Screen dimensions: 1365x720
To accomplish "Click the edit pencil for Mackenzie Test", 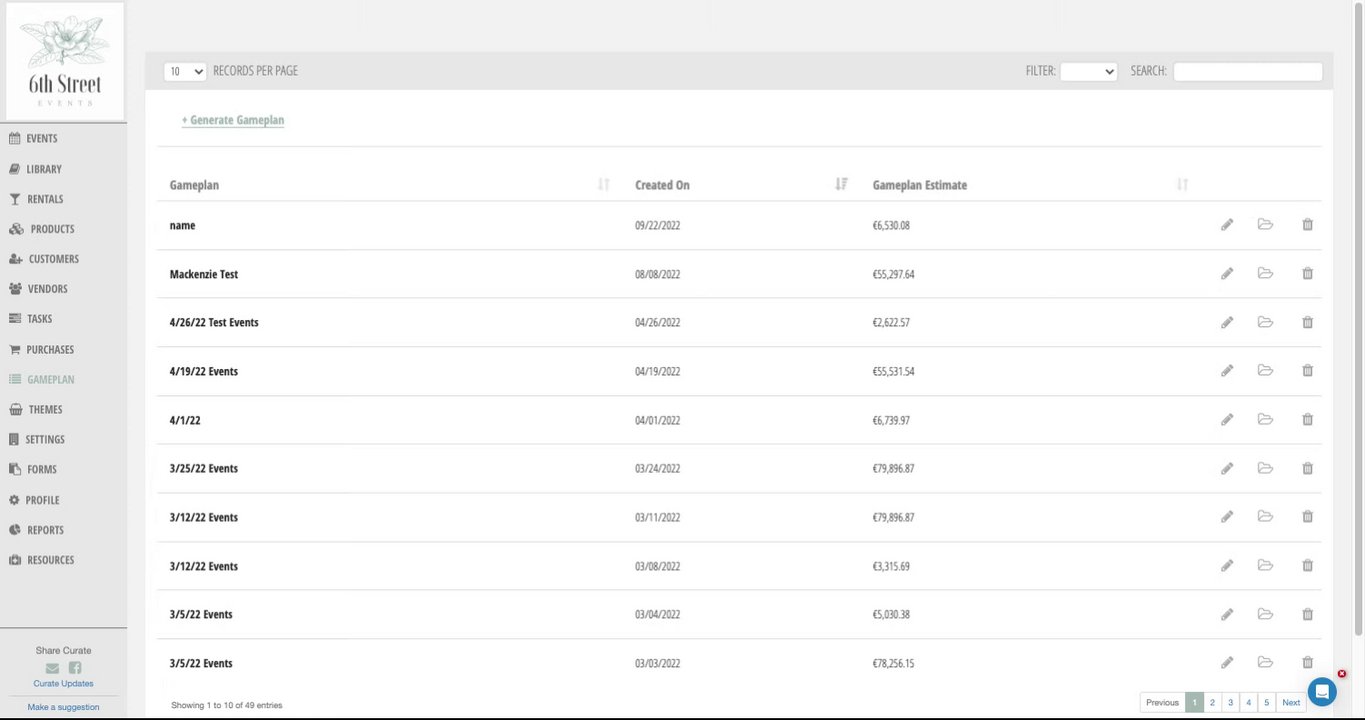I will (1227, 274).
